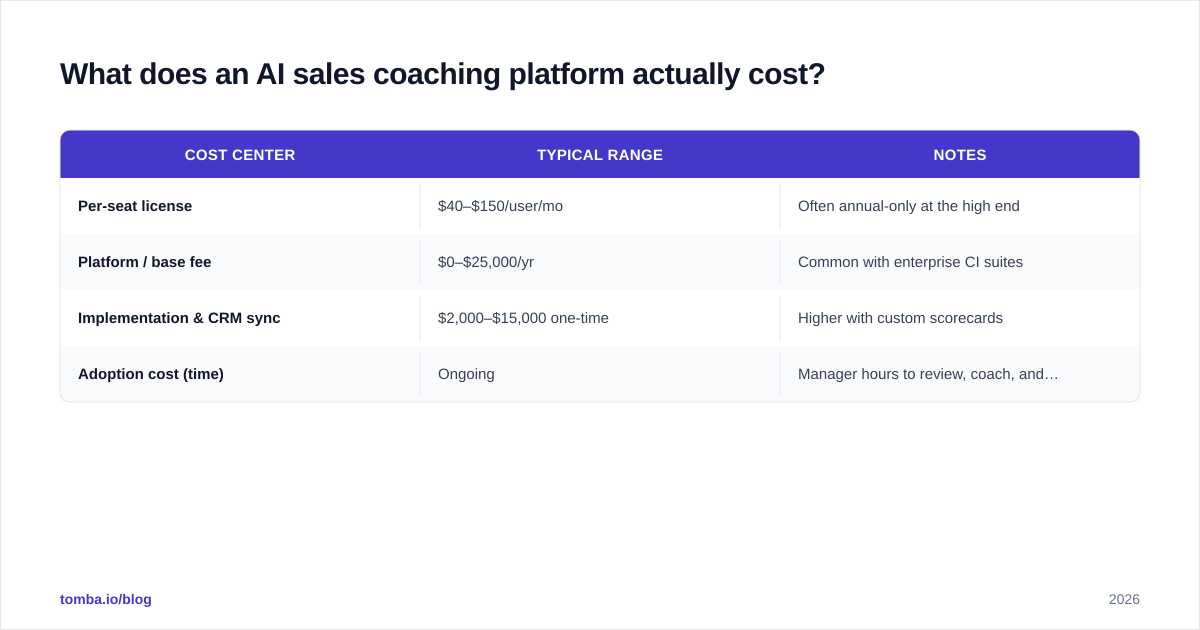
Task: Select the $0–$25,000/yr cell
Action: pos(600,262)
